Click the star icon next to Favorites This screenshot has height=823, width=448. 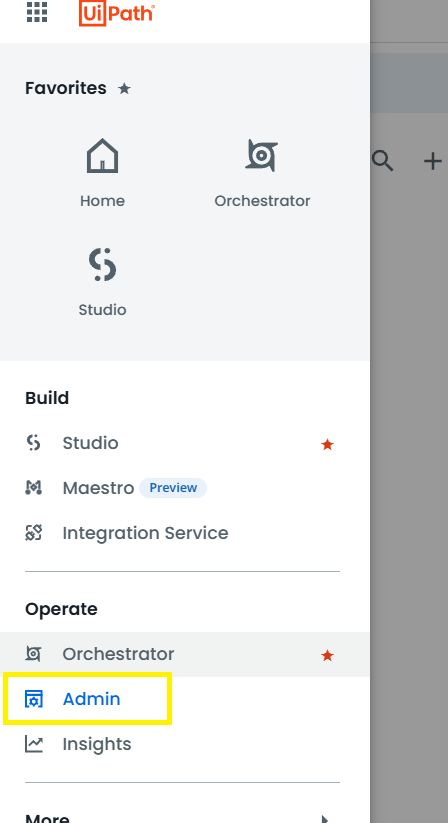tap(124, 88)
